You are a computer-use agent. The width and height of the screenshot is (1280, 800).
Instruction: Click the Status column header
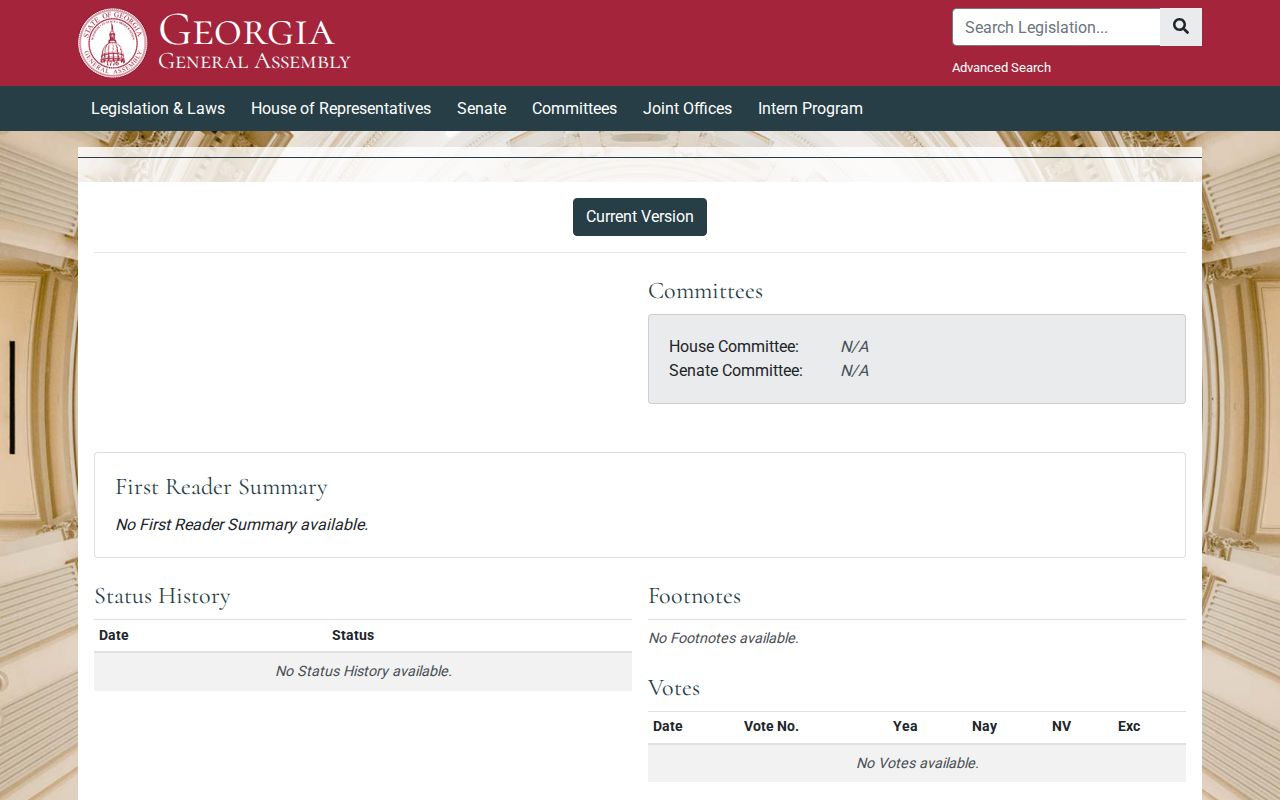pos(353,635)
